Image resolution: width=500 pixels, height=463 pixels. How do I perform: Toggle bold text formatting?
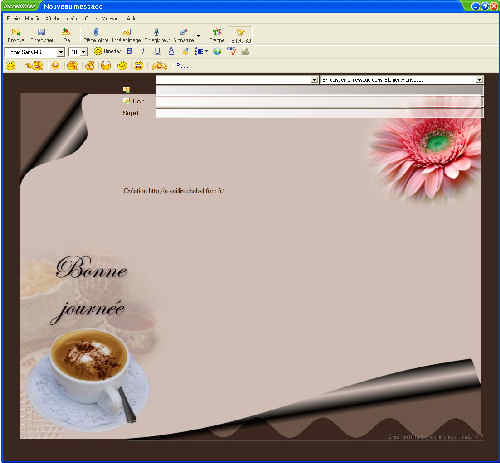pos(130,51)
